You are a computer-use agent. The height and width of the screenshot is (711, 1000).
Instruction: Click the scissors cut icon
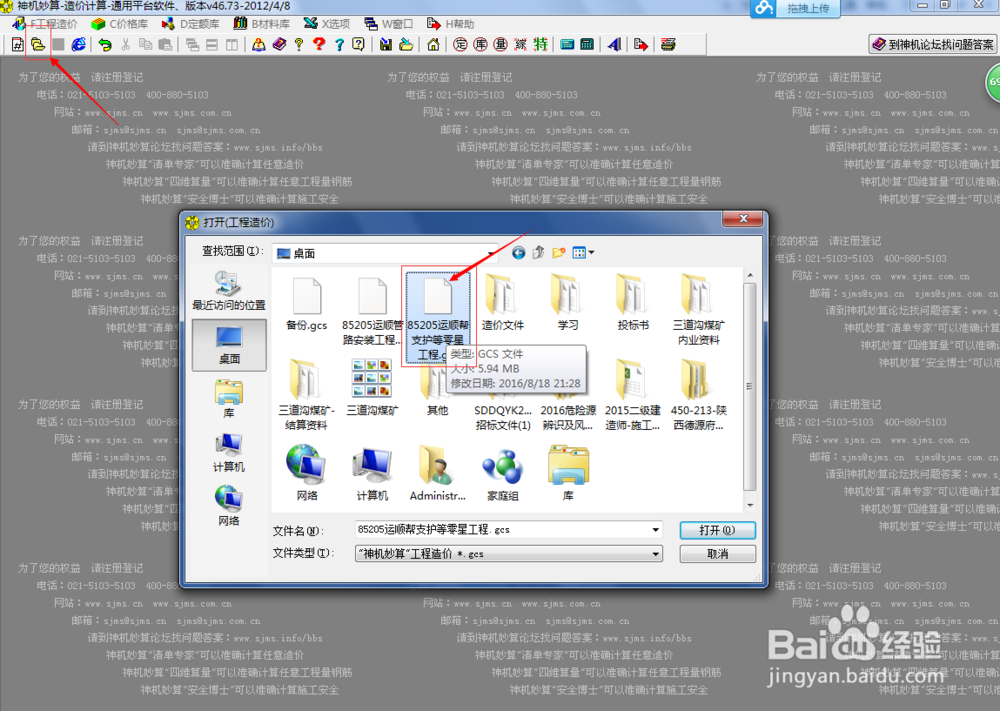126,44
